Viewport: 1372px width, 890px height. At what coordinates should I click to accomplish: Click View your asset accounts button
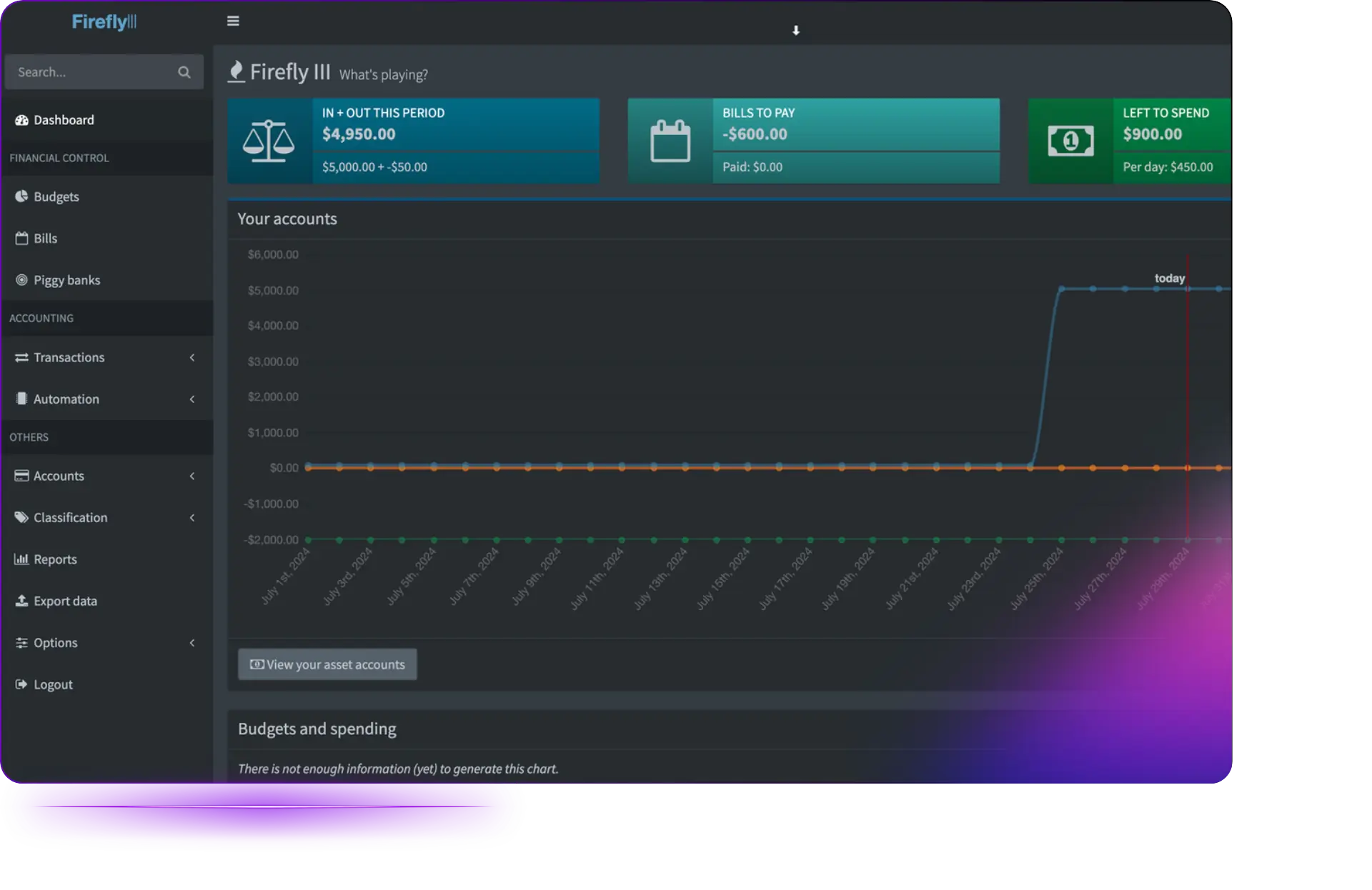click(327, 664)
